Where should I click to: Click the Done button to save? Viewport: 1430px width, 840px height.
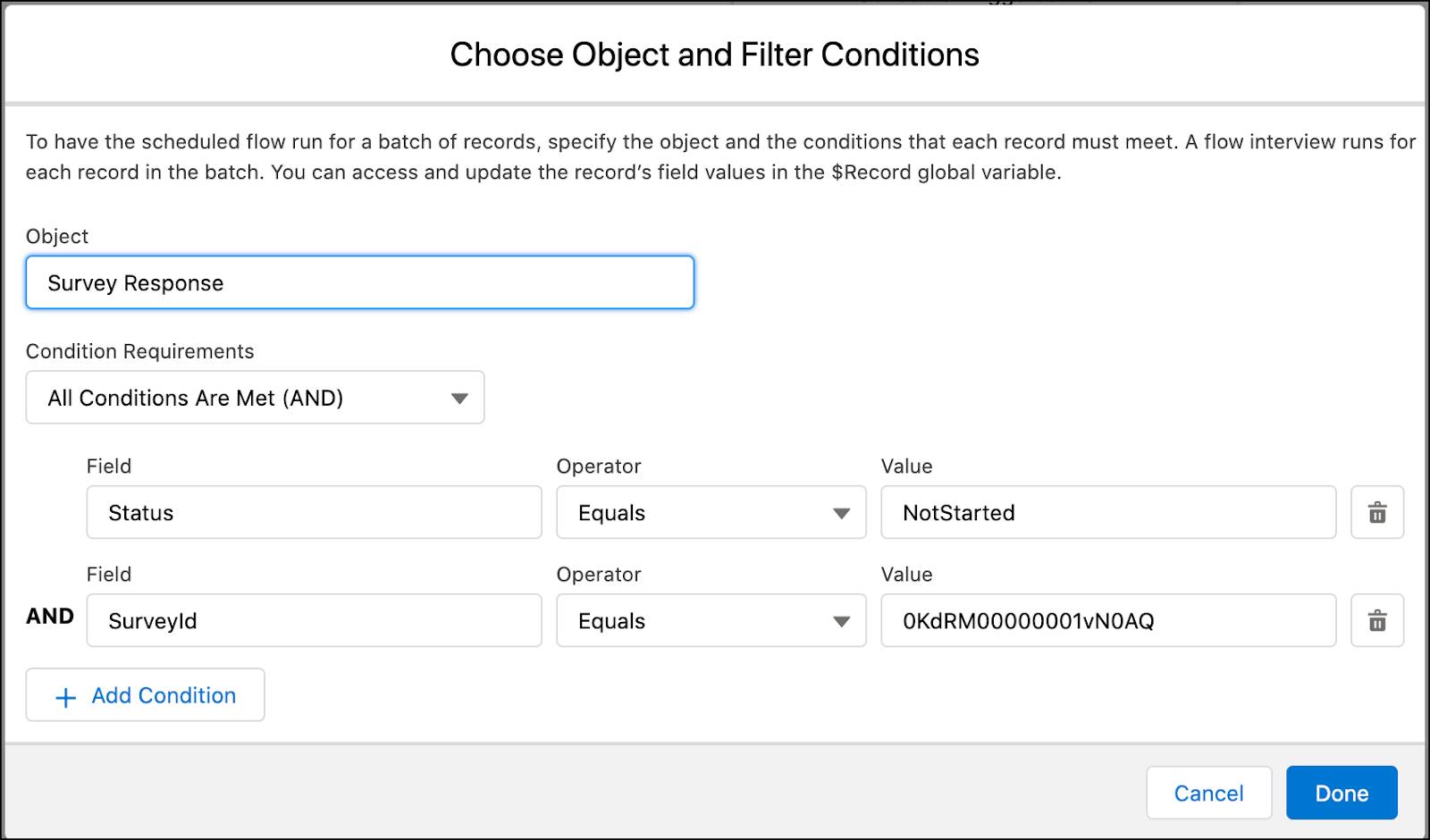[1342, 793]
